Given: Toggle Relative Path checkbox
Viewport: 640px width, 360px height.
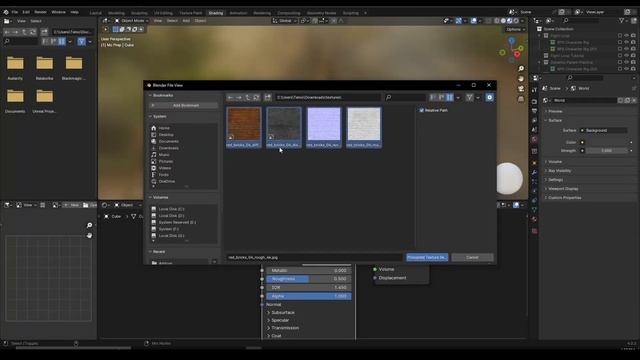Looking at the screenshot, I should click(422, 110).
